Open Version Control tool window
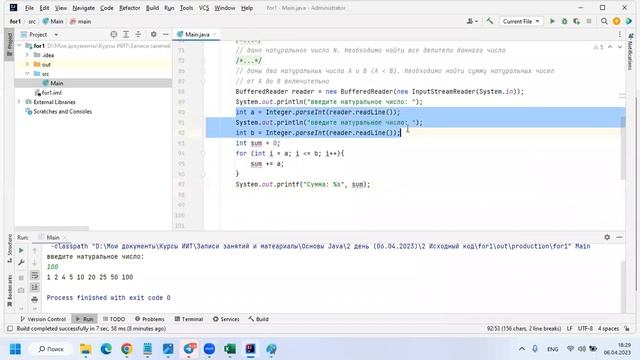 43,319
